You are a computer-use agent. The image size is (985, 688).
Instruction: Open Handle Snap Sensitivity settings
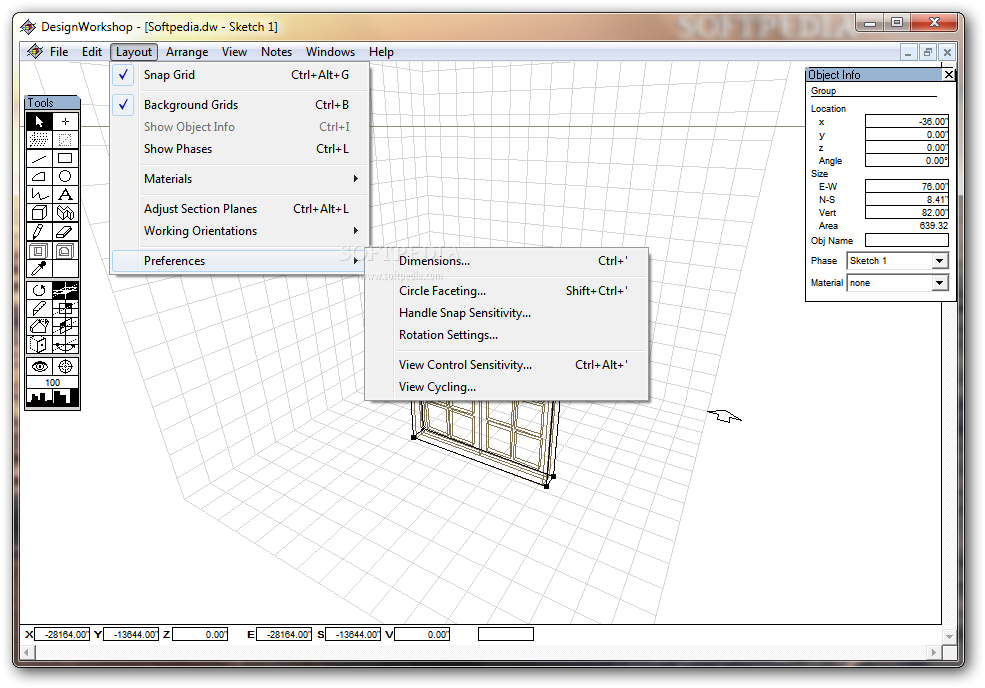click(506, 313)
